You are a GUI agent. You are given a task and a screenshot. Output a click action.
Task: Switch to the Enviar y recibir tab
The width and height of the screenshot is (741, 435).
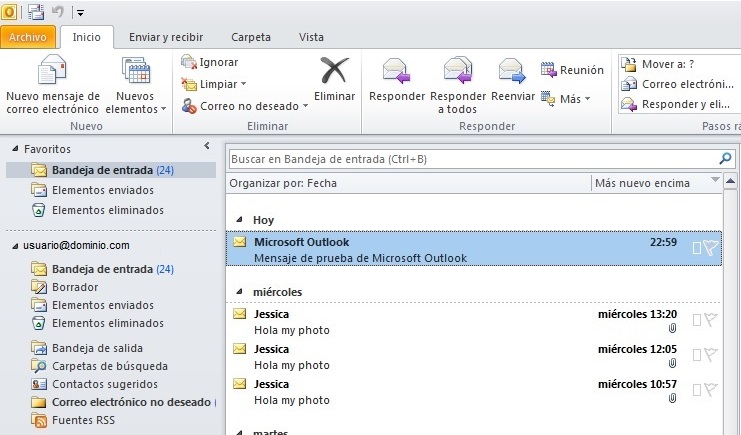point(166,37)
